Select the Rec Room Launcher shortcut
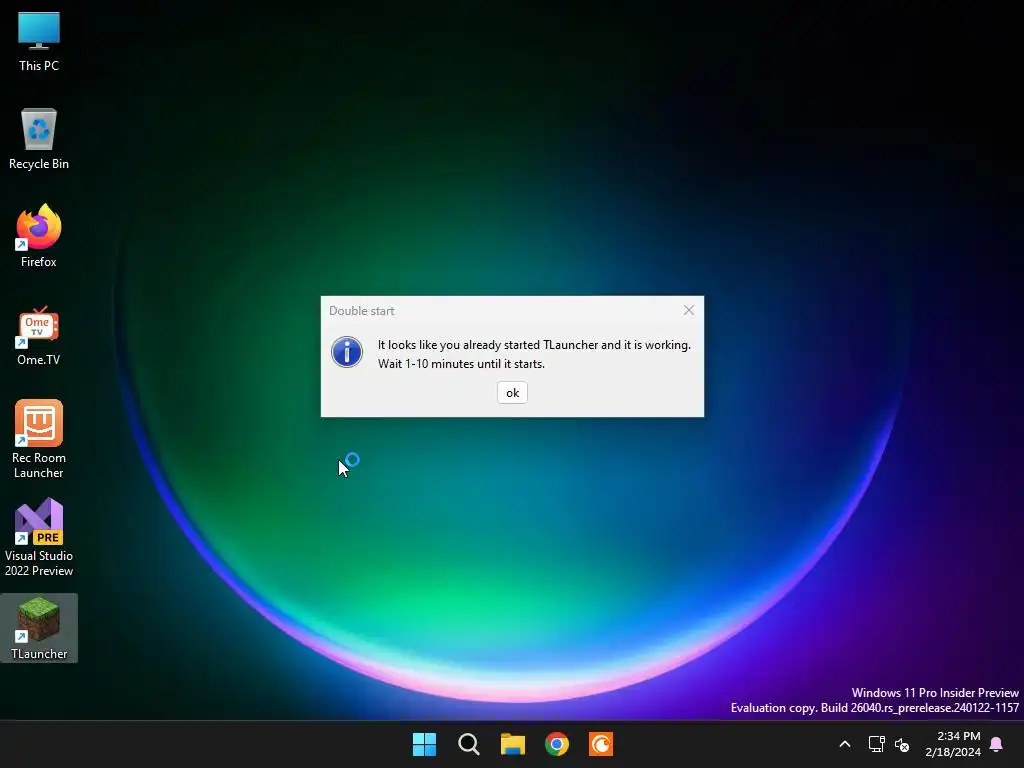1024x768 pixels. tap(39, 439)
